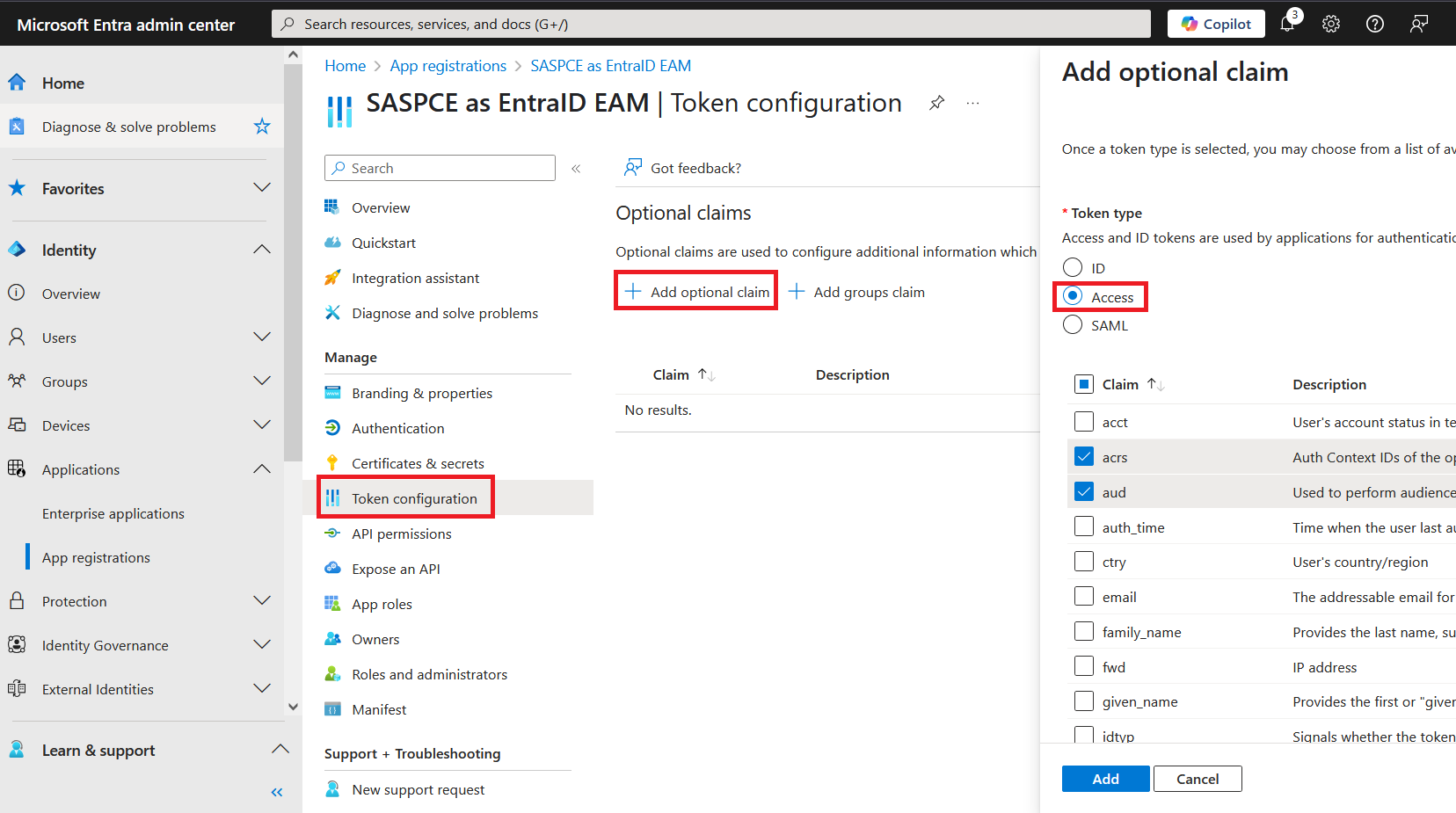Open API permissions menu item
The height and width of the screenshot is (813, 1456).
(x=401, y=534)
